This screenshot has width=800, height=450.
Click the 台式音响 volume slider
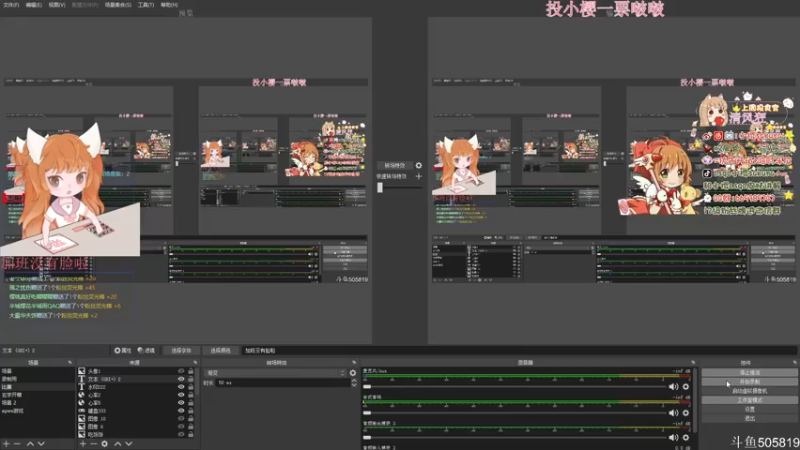(x=514, y=413)
